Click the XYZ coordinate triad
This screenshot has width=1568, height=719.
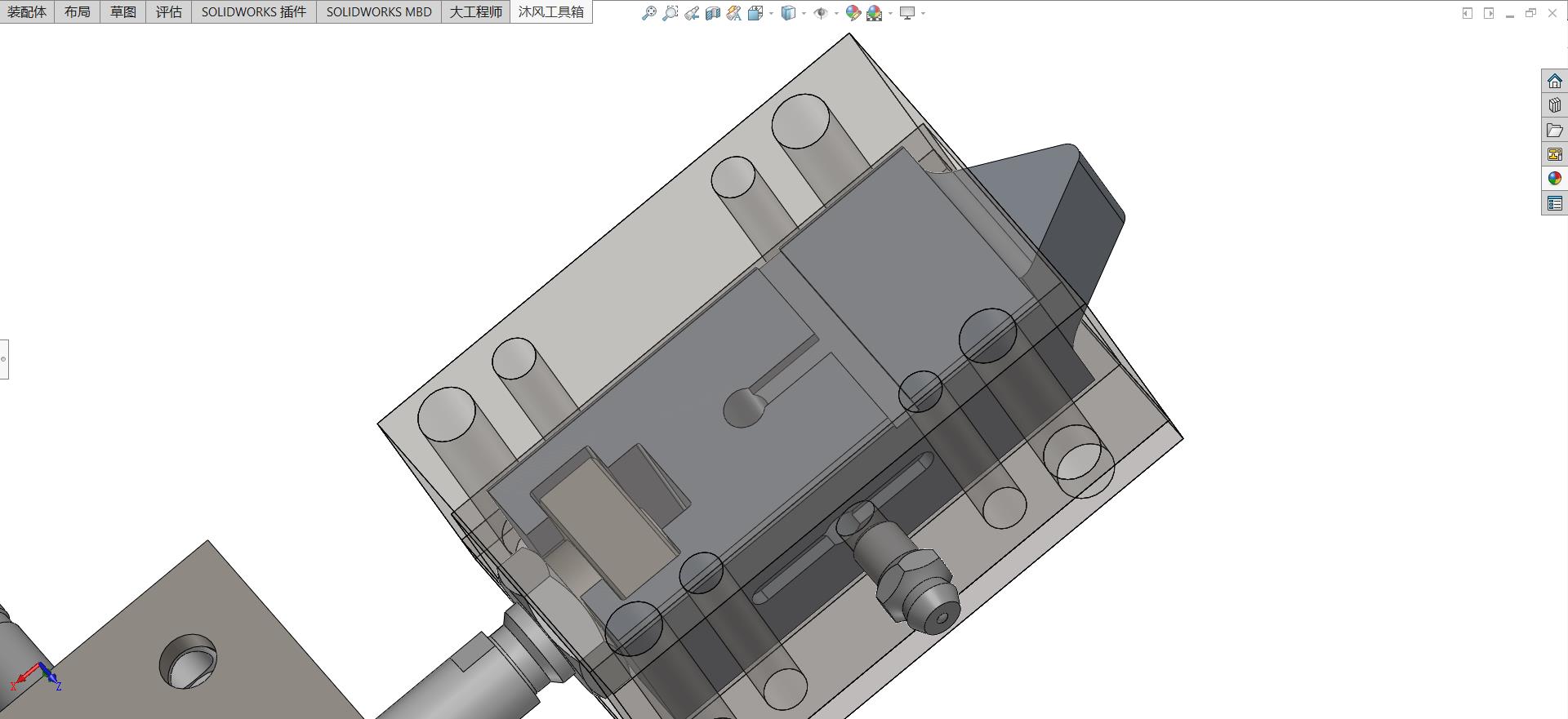(x=36, y=677)
